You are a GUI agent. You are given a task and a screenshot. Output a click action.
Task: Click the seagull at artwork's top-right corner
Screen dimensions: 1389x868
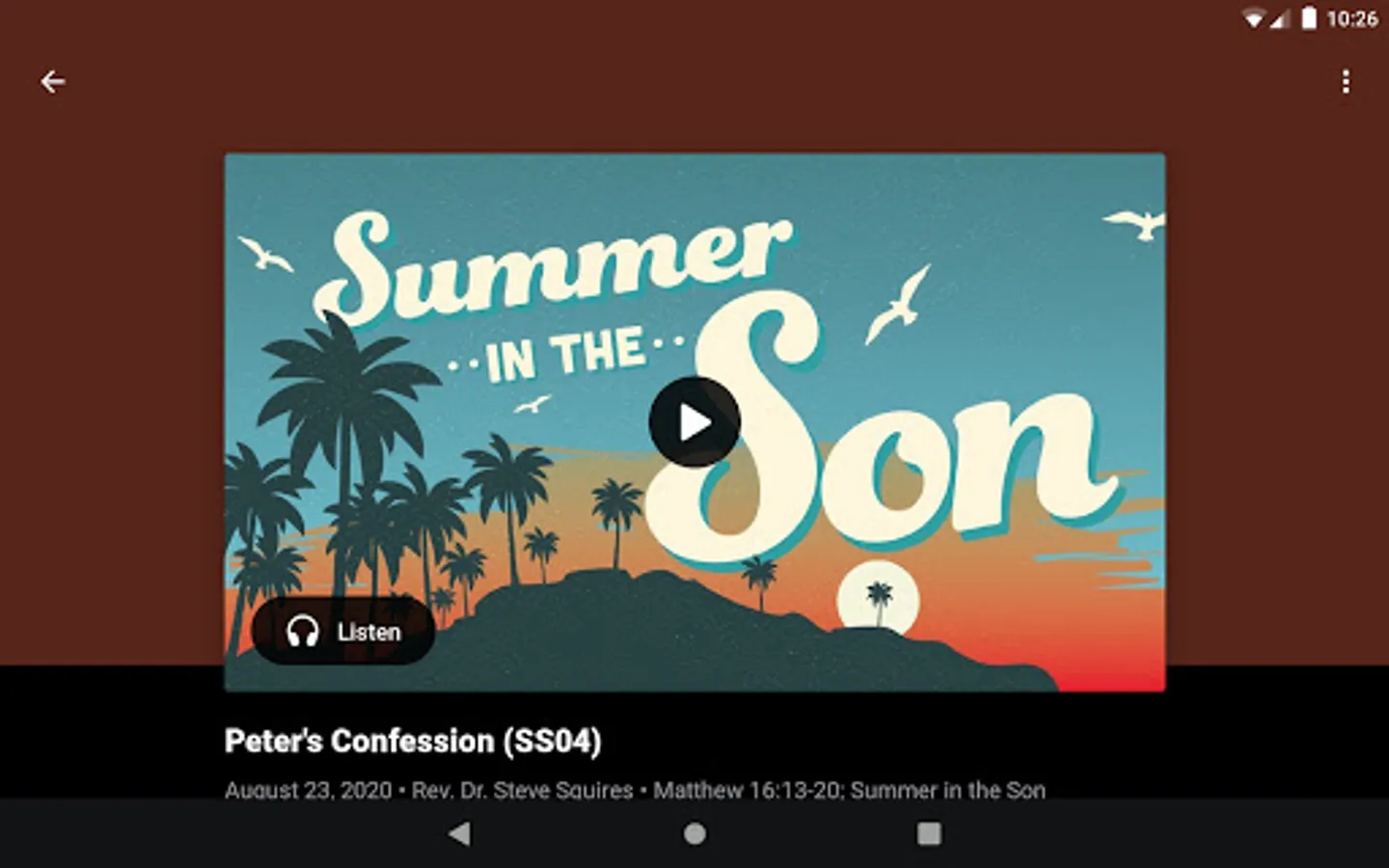(1136, 224)
